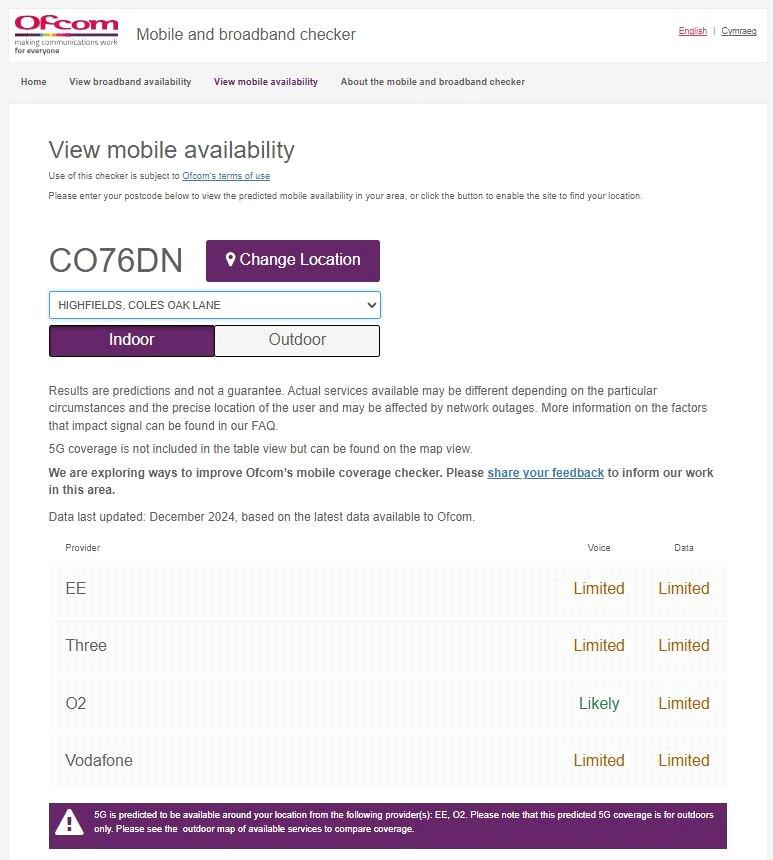This screenshot has width=773, height=860.
Task: Click the Three provider row
Action: (387, 646)
